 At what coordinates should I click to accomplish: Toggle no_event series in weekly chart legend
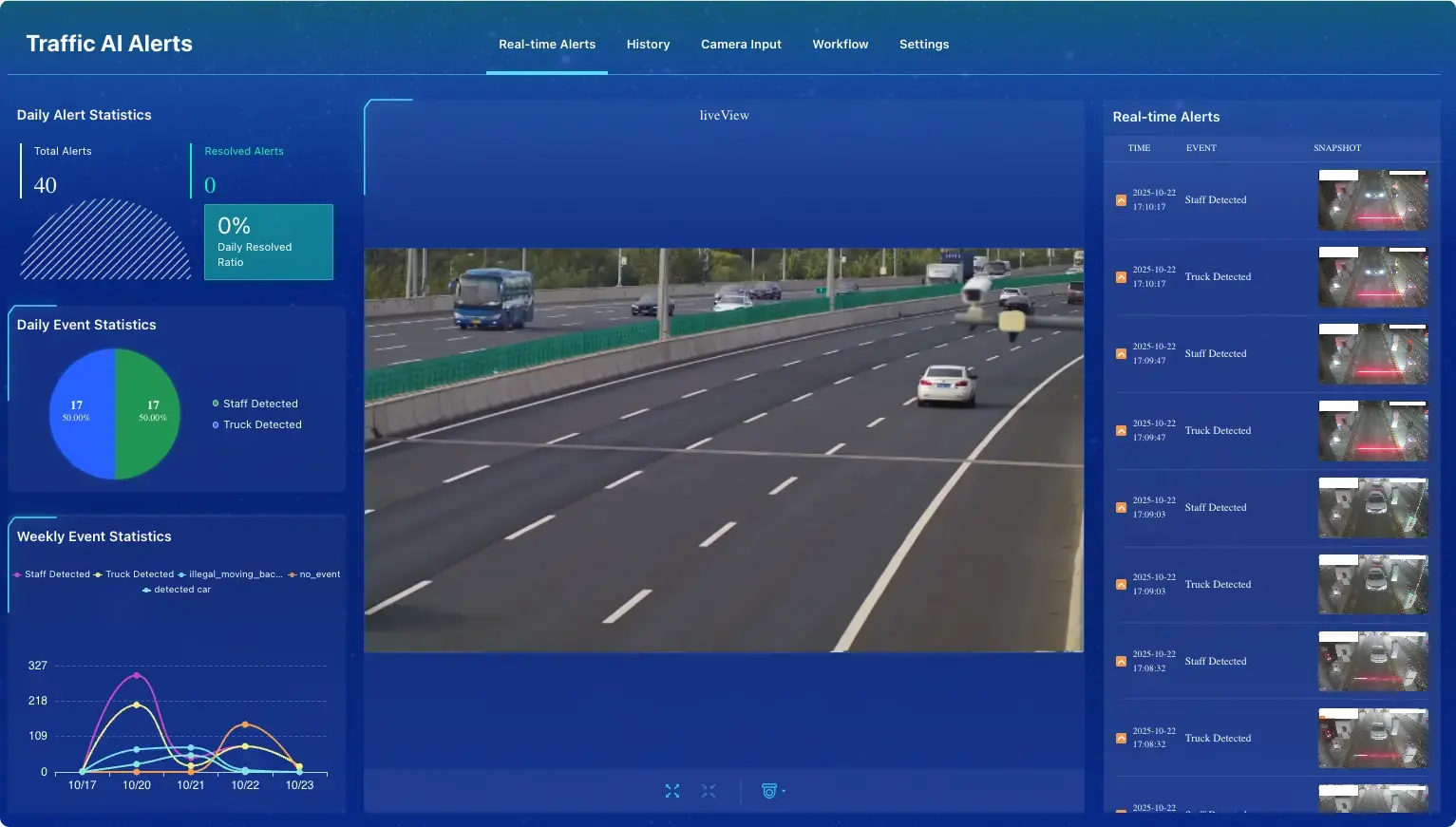[314, 574]
